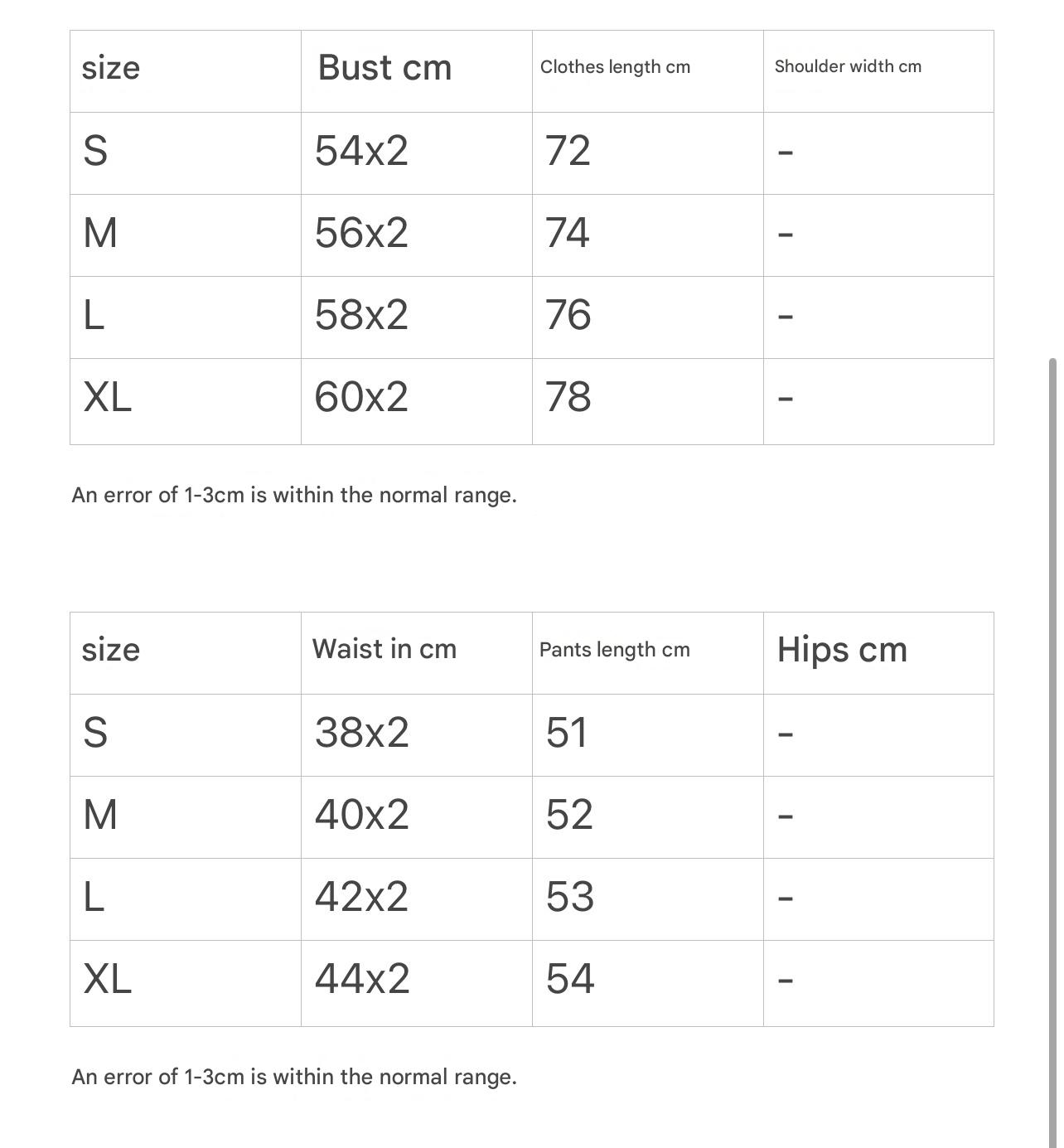Click the 60x2 bust value for XL

(x=361, y=397)
